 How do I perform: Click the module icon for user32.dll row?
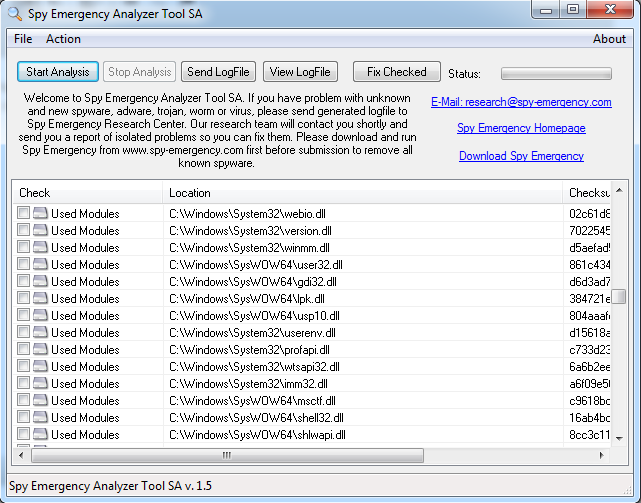[x=40, y=264]
